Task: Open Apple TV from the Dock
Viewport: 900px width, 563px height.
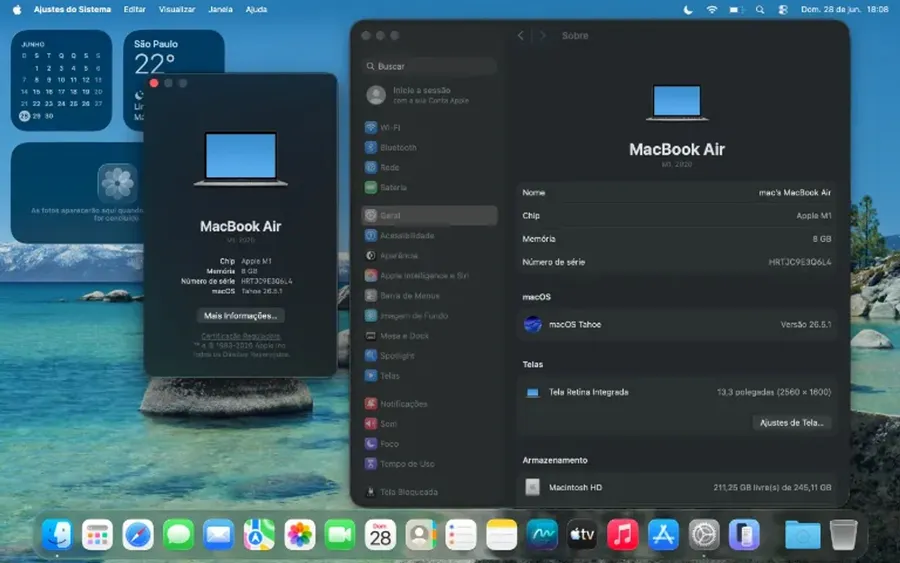Action: [x=582, y=534]
